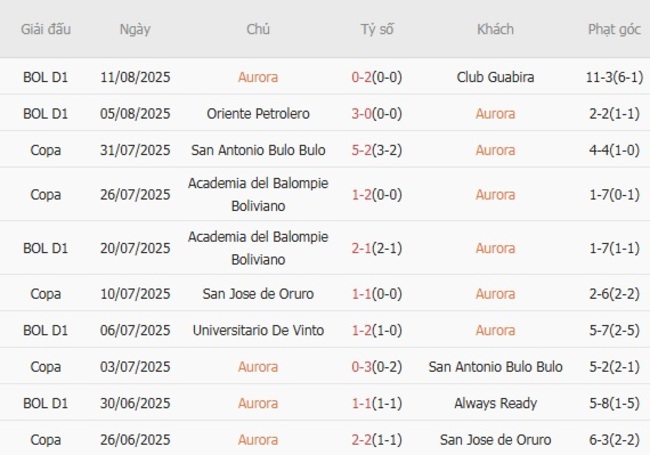Click the 0-2 score of the Club Guabira match
Image resolution: width=650 pixels, height=455 pixels.
tap(363, 77)
